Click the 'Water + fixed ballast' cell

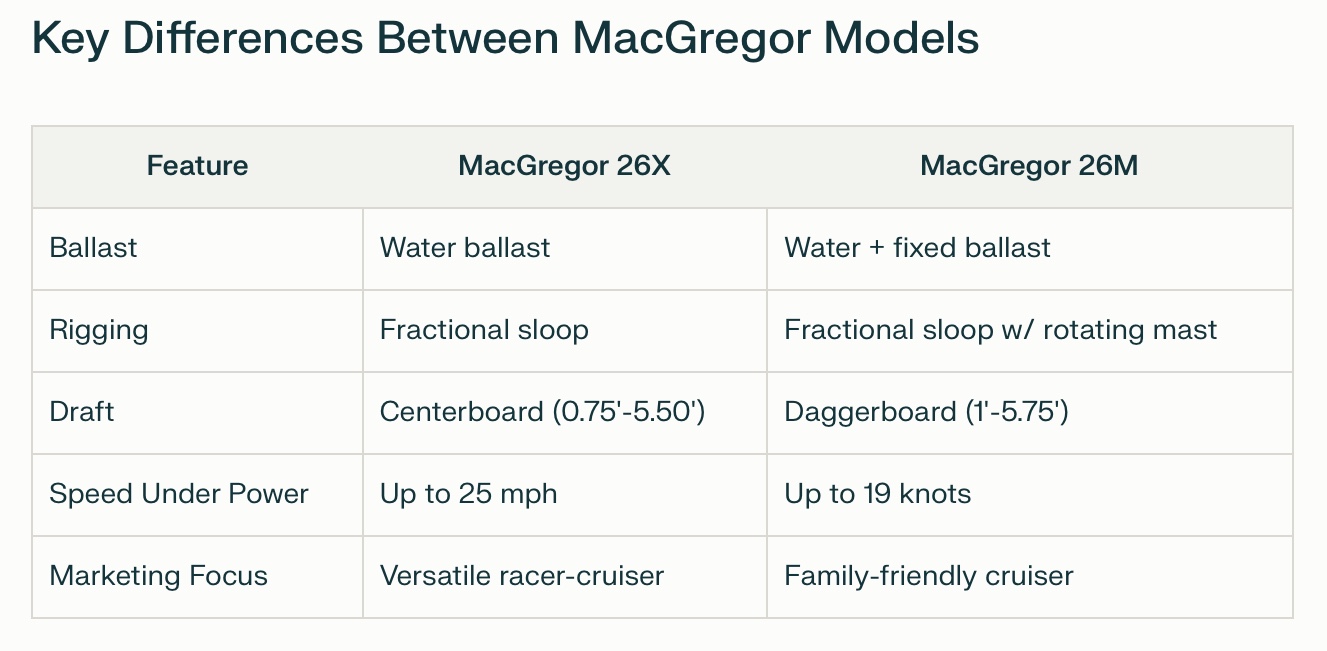(x=917, y=248)
